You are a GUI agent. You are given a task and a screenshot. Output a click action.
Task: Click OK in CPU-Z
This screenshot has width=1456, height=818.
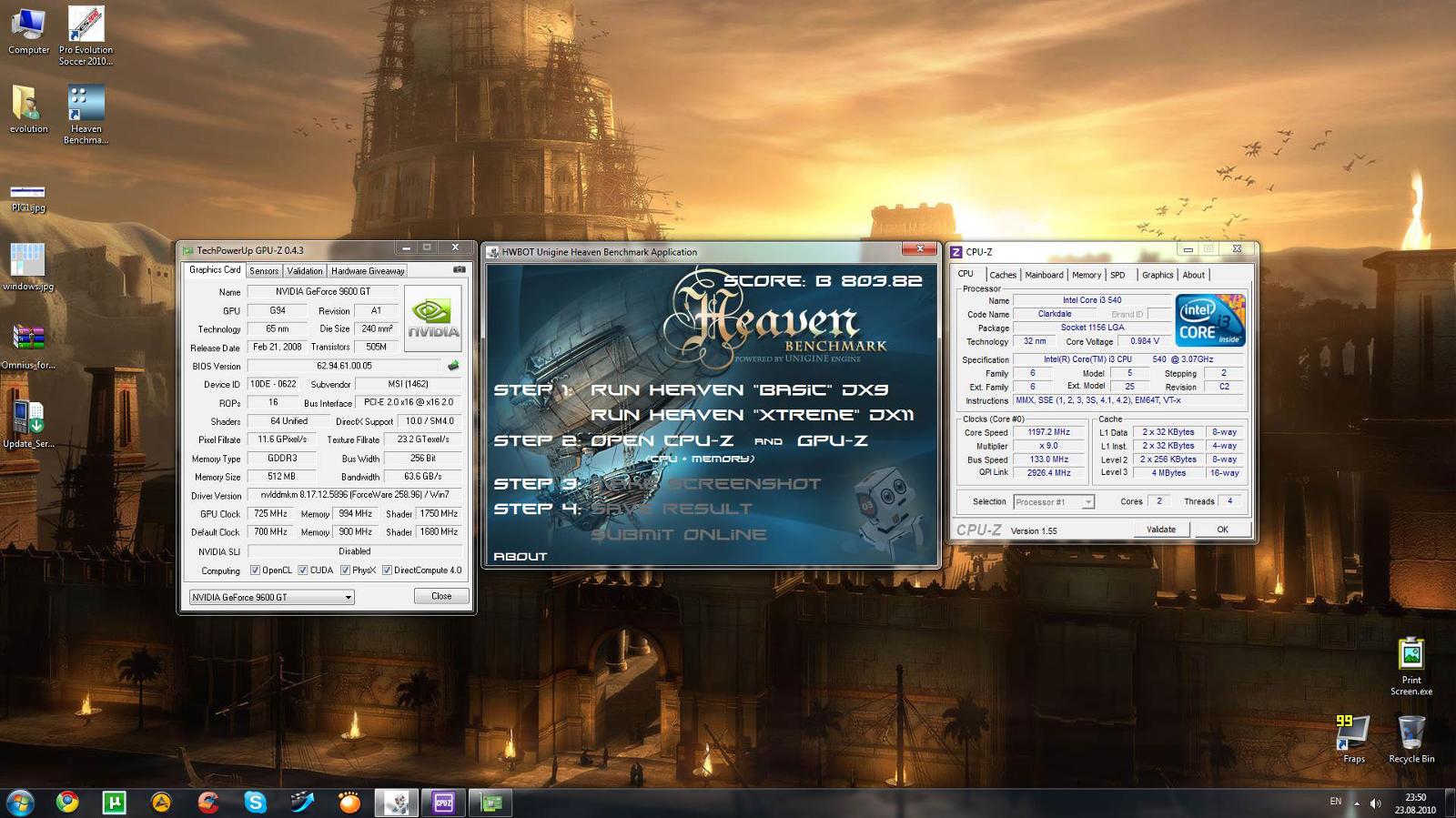pyautogui.click(x=1222, y=530)
